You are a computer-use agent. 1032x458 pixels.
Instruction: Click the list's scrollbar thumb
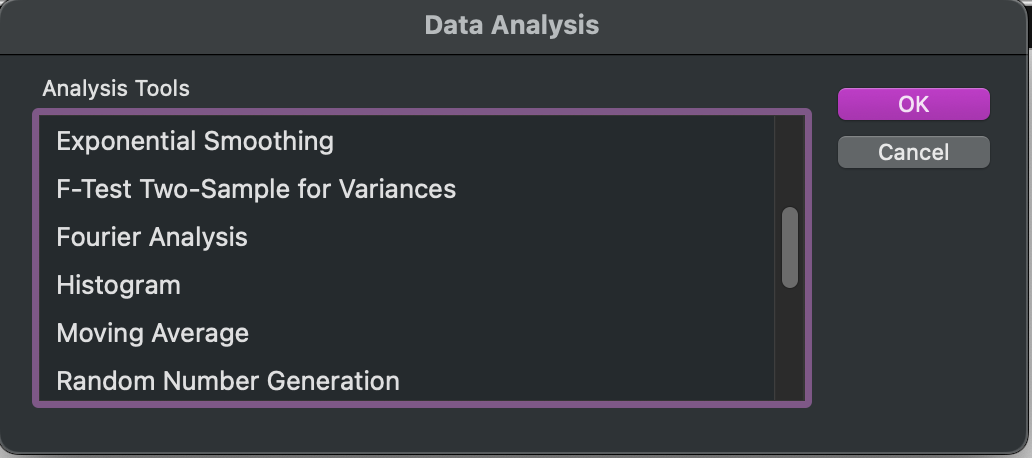coord(790,247)
